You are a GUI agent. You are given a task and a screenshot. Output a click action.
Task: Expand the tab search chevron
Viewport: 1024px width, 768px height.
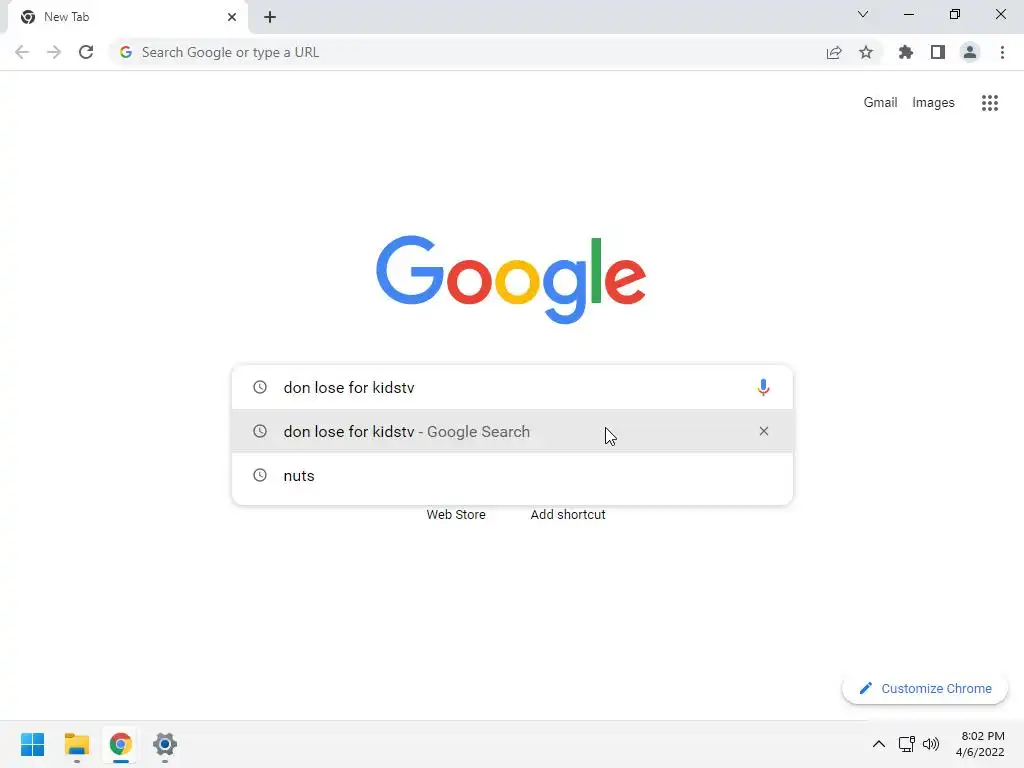point(863,14)
